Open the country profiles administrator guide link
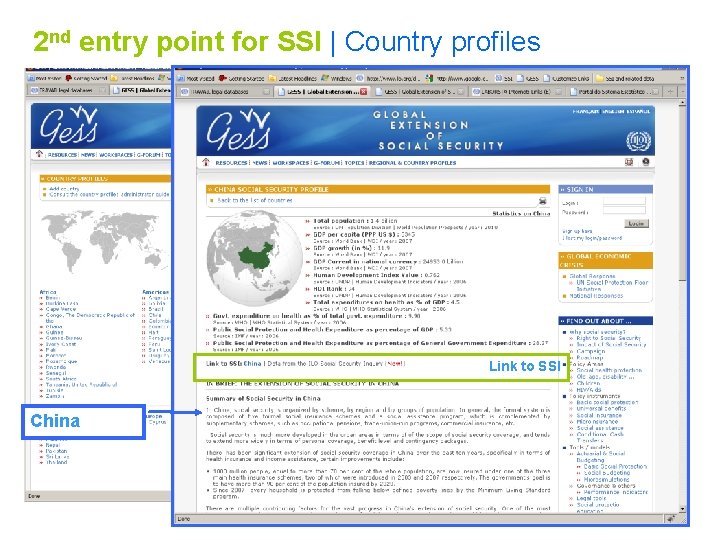 (x=109, y=194)
